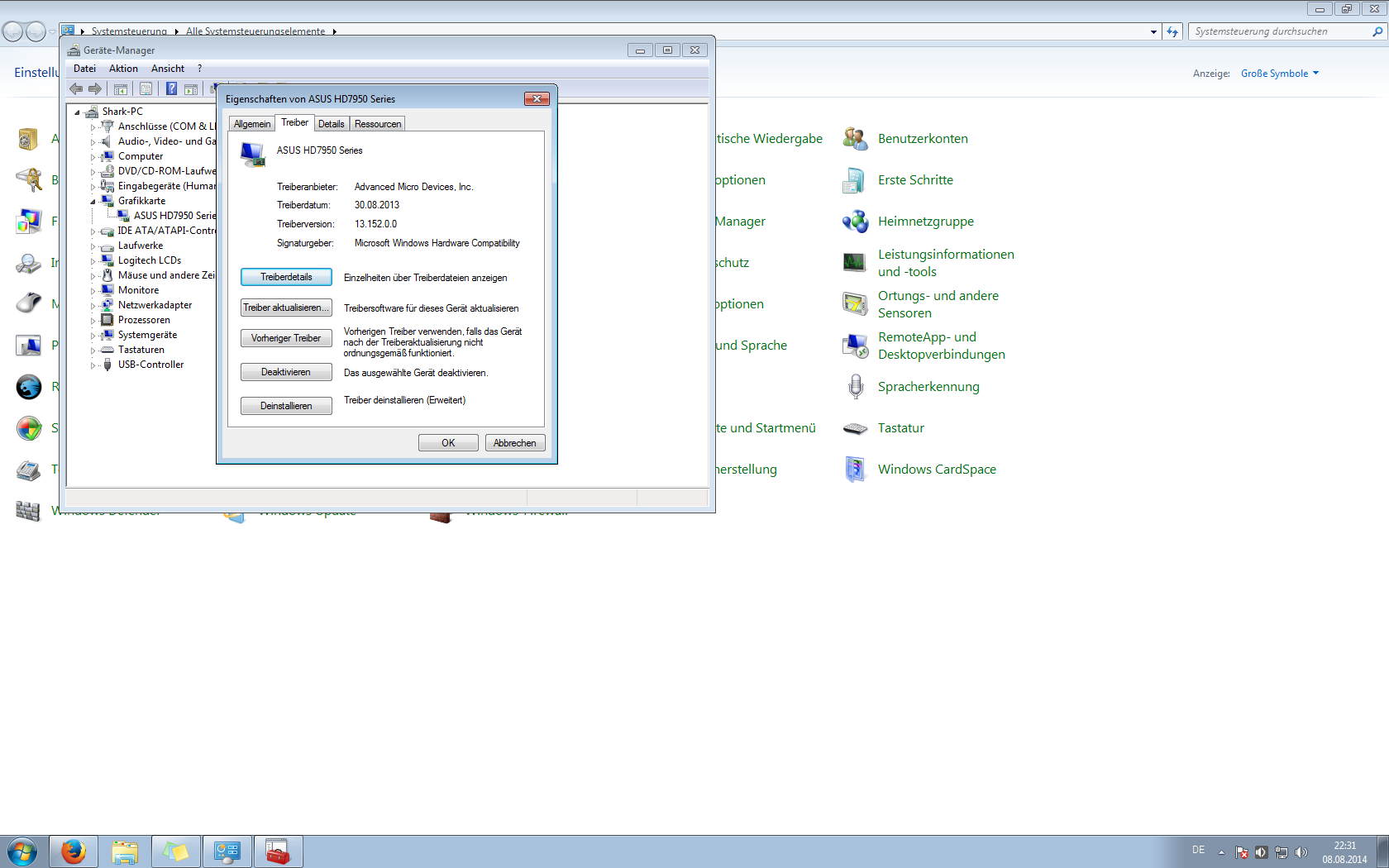1389x868 pixels.
Task: Click the Ortungs- und andere Sensoren icon
Action: (x=855, y=304)
